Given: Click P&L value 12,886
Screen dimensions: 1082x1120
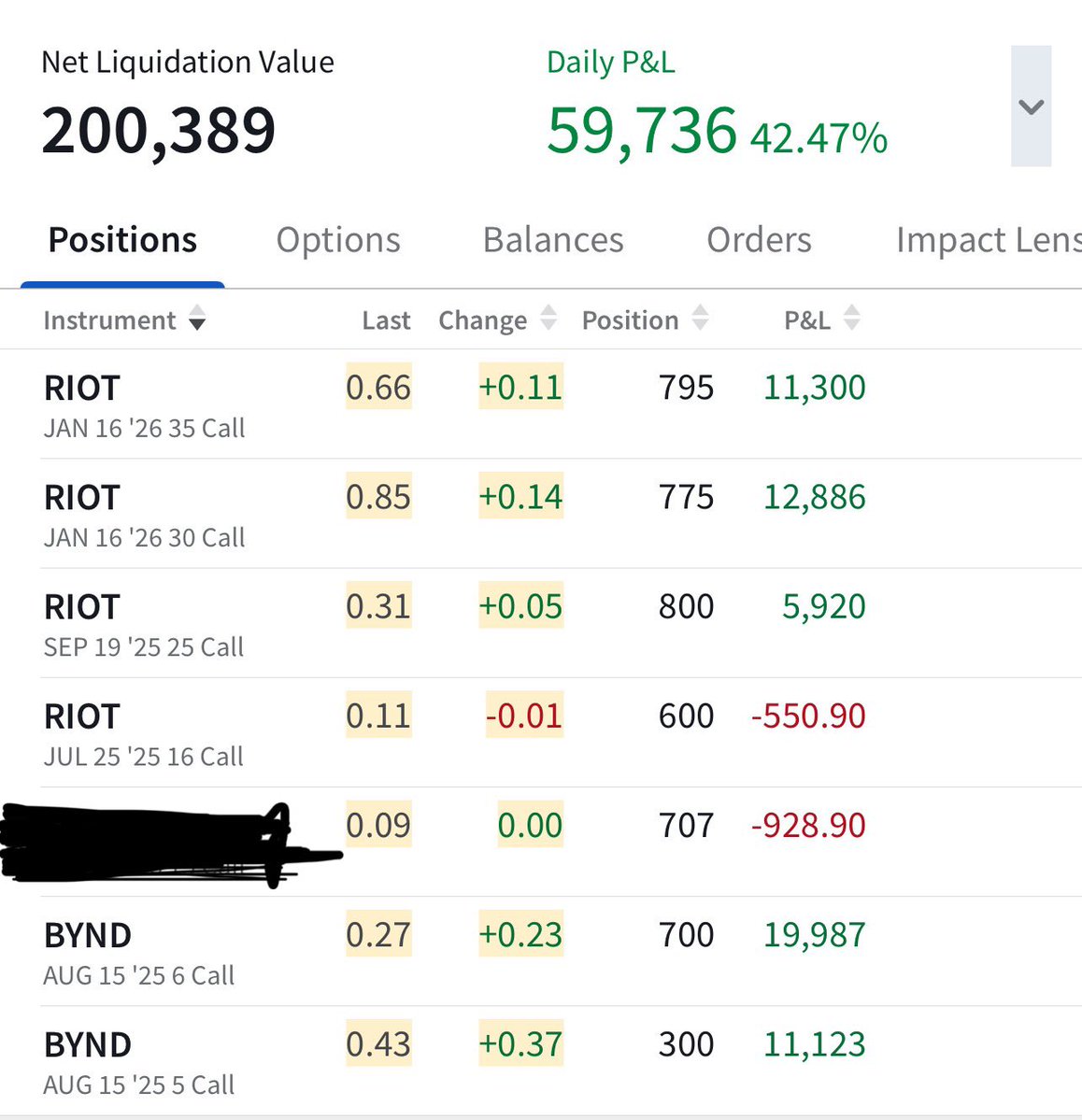Looking at the screenshot, I should 815,497.
